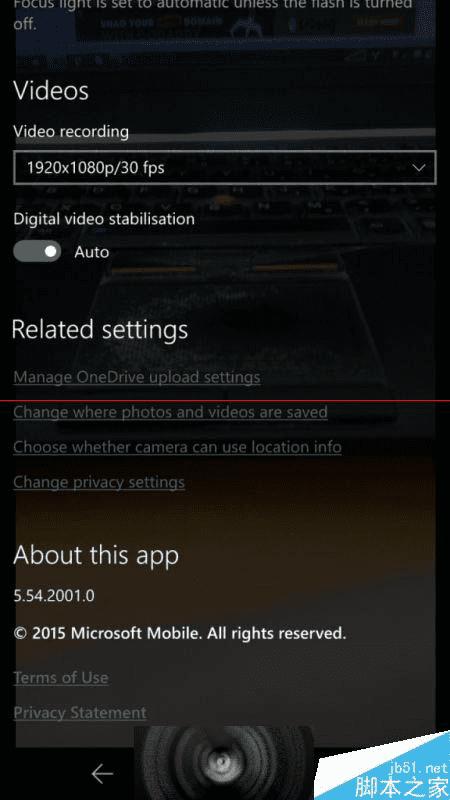
Task: Click the jb51.net watermark logo
Action: click(401, 776)
